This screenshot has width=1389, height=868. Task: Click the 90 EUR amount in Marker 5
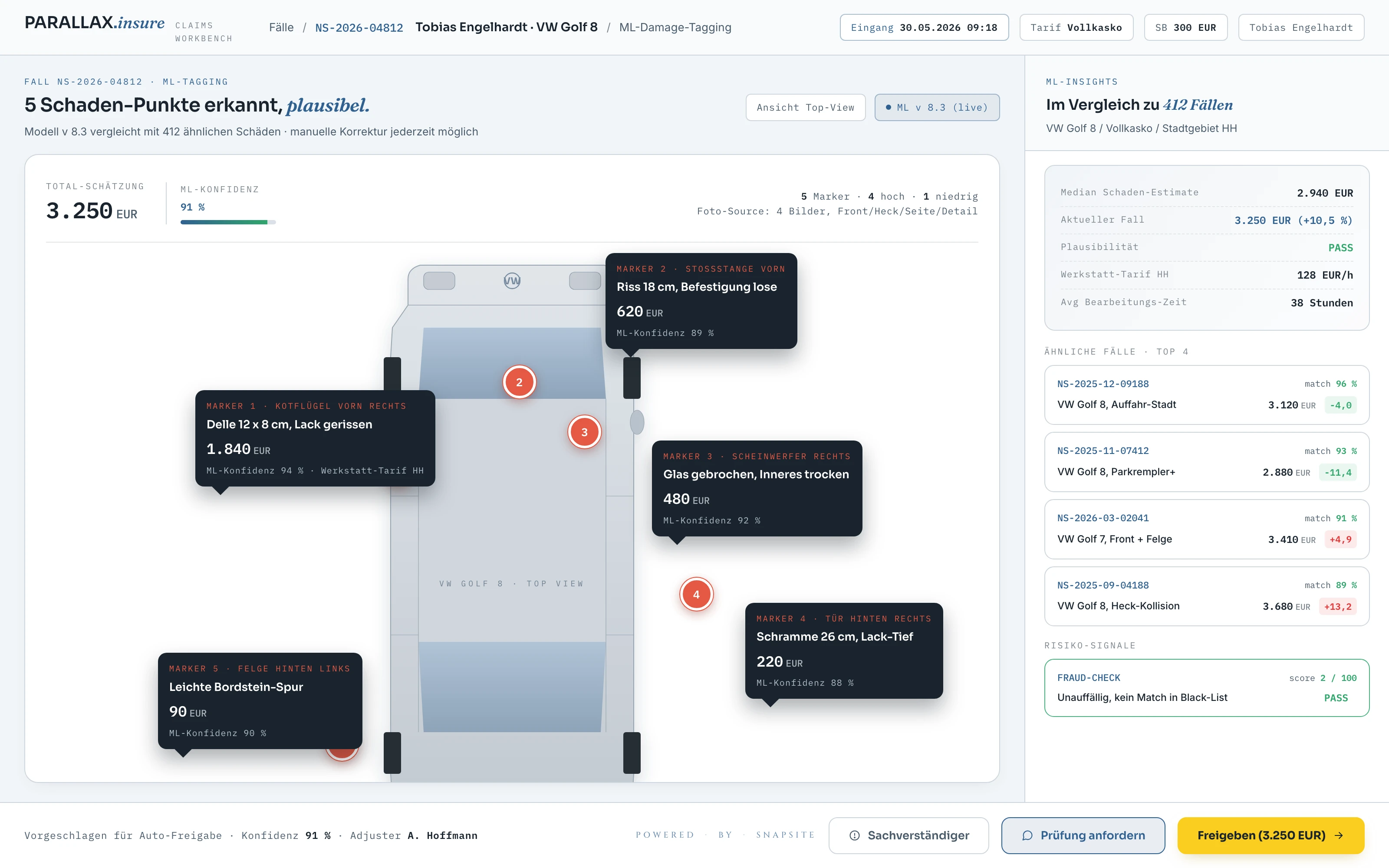tap(188, 712)
